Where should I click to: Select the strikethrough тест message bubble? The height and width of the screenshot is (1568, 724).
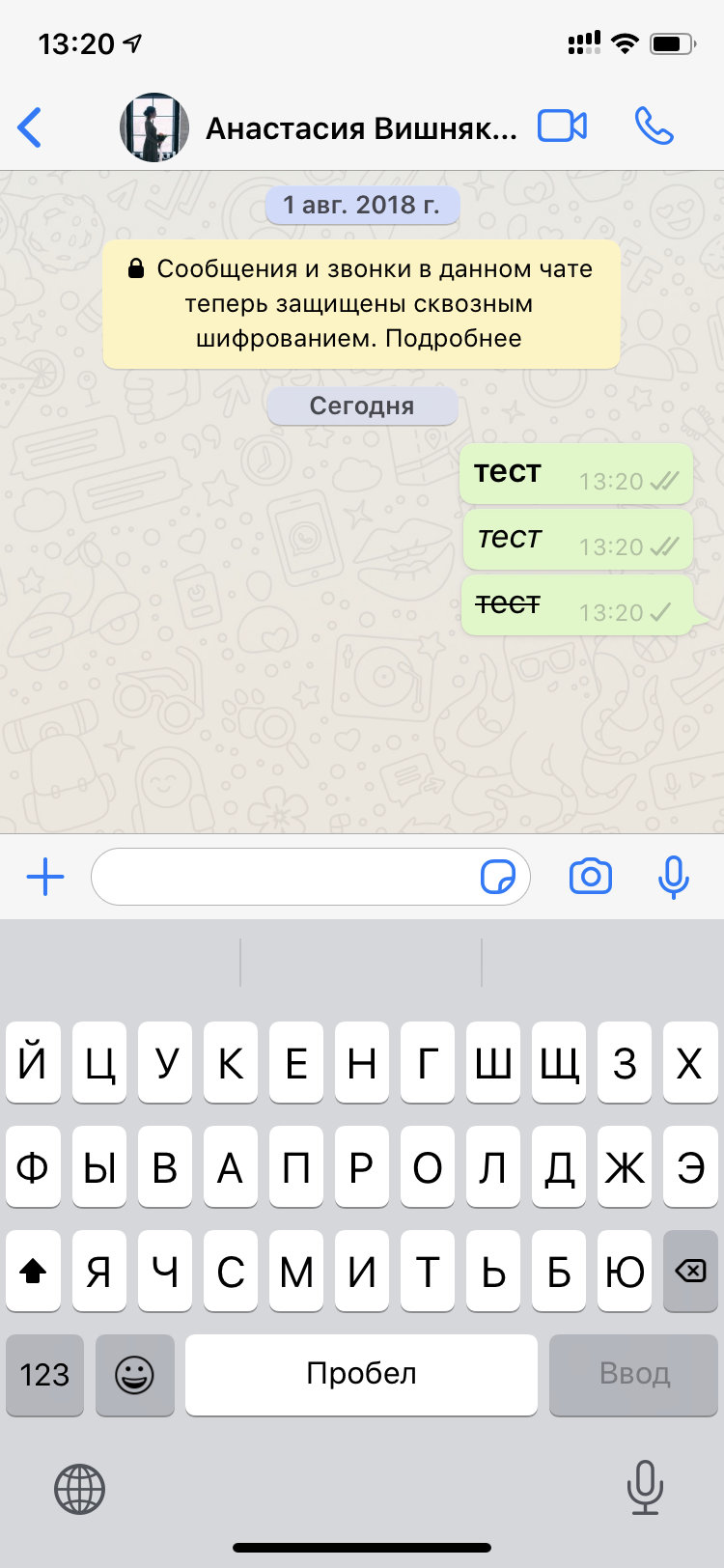(577, 605)
